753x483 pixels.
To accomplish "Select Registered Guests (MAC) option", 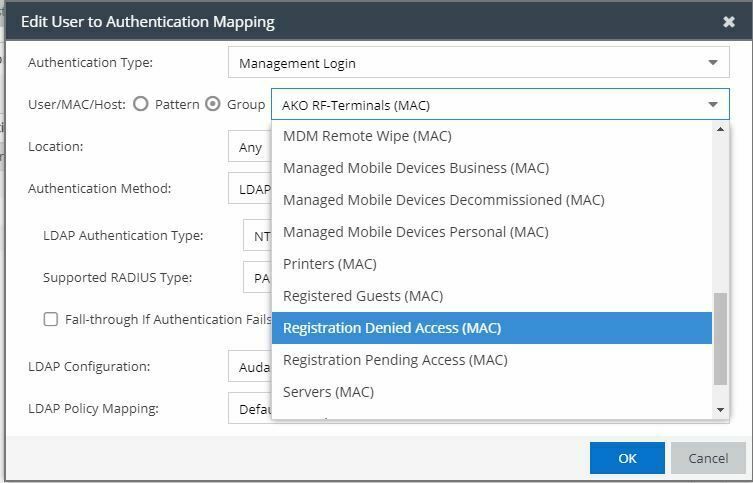I will coord(362,296).
